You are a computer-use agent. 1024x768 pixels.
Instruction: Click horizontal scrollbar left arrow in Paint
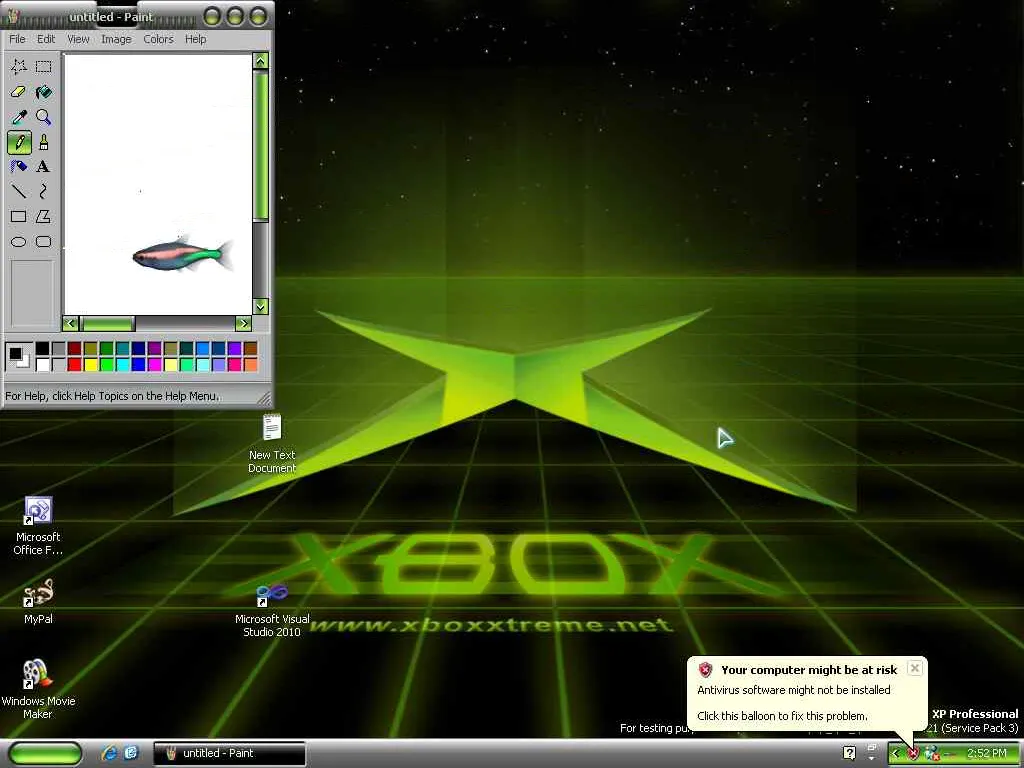tap(70, 323)
